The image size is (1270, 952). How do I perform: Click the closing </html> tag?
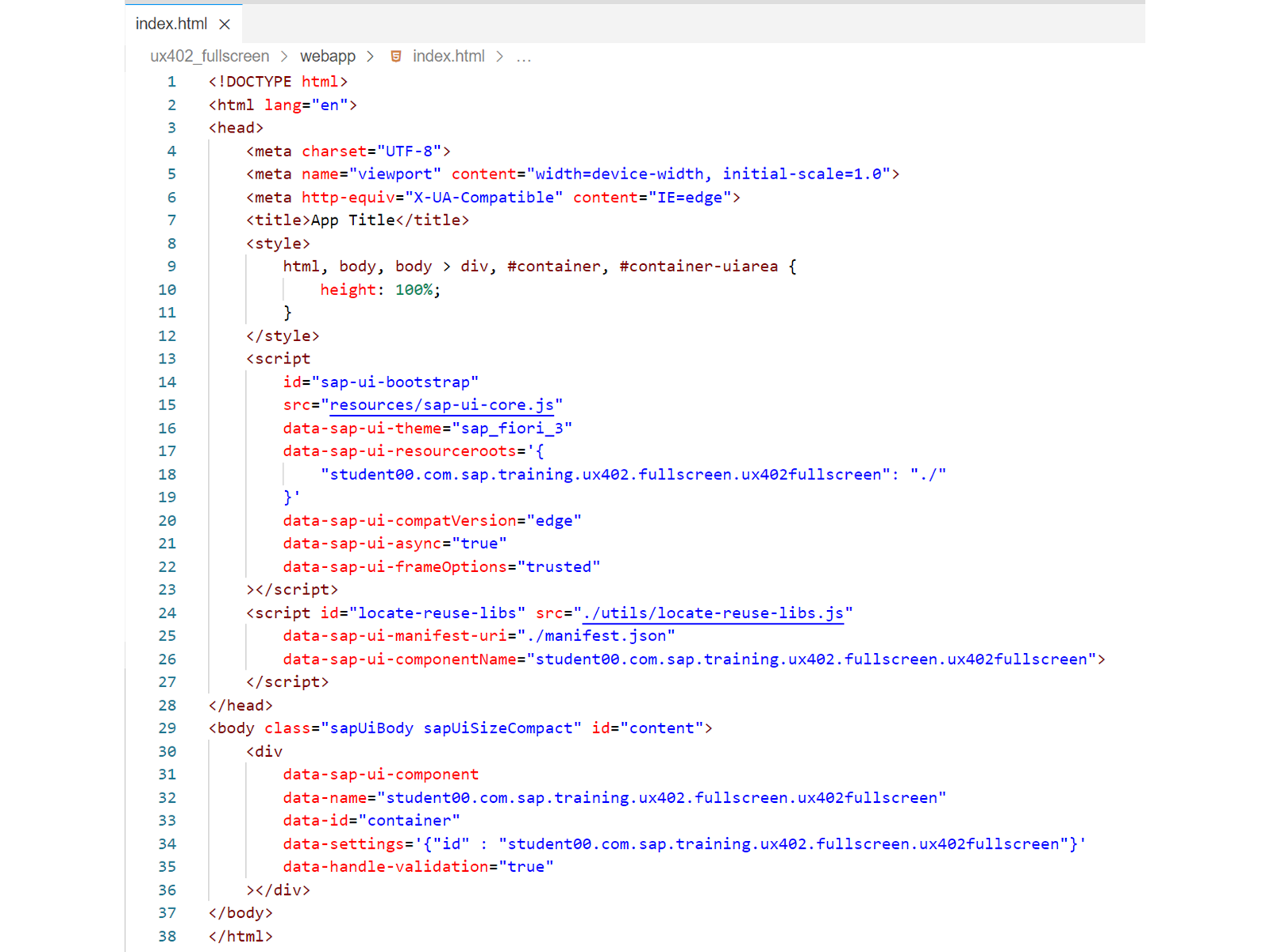241,936
